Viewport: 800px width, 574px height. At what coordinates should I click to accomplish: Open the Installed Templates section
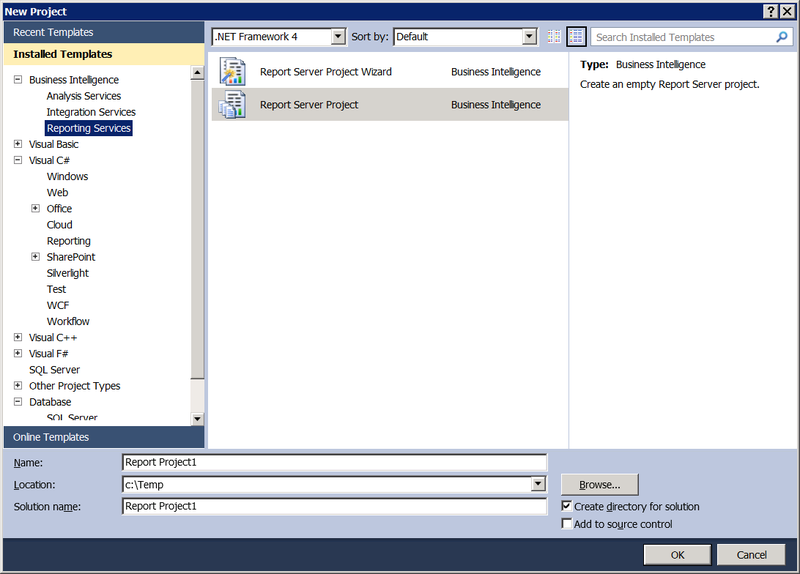[x=104, y=54]
